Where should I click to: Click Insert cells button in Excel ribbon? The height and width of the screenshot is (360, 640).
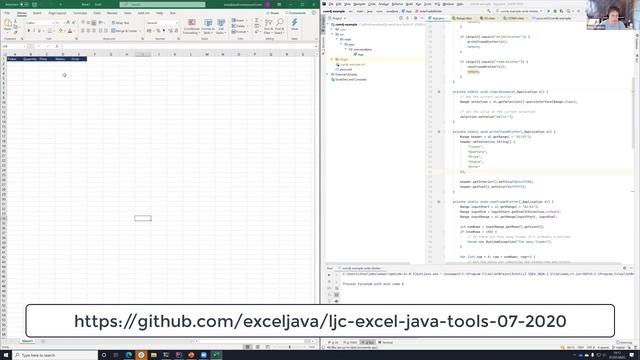[239, 20]
